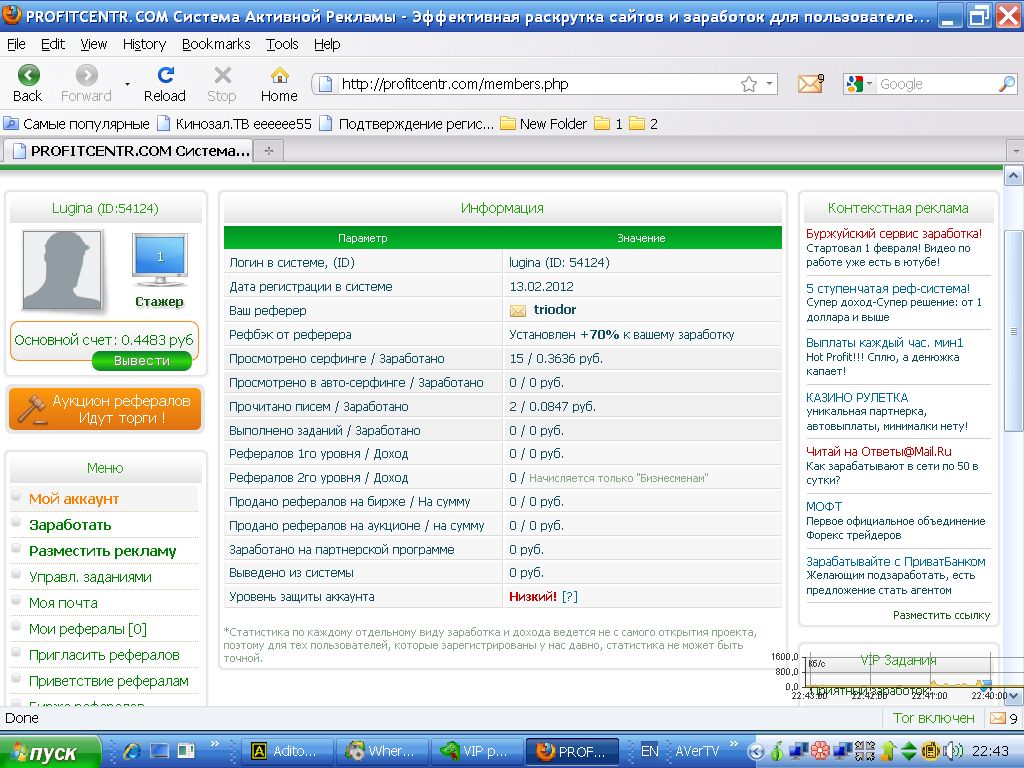Click the URL address field
Screen dimensions: 1024x768
click(x=537, y=84)
